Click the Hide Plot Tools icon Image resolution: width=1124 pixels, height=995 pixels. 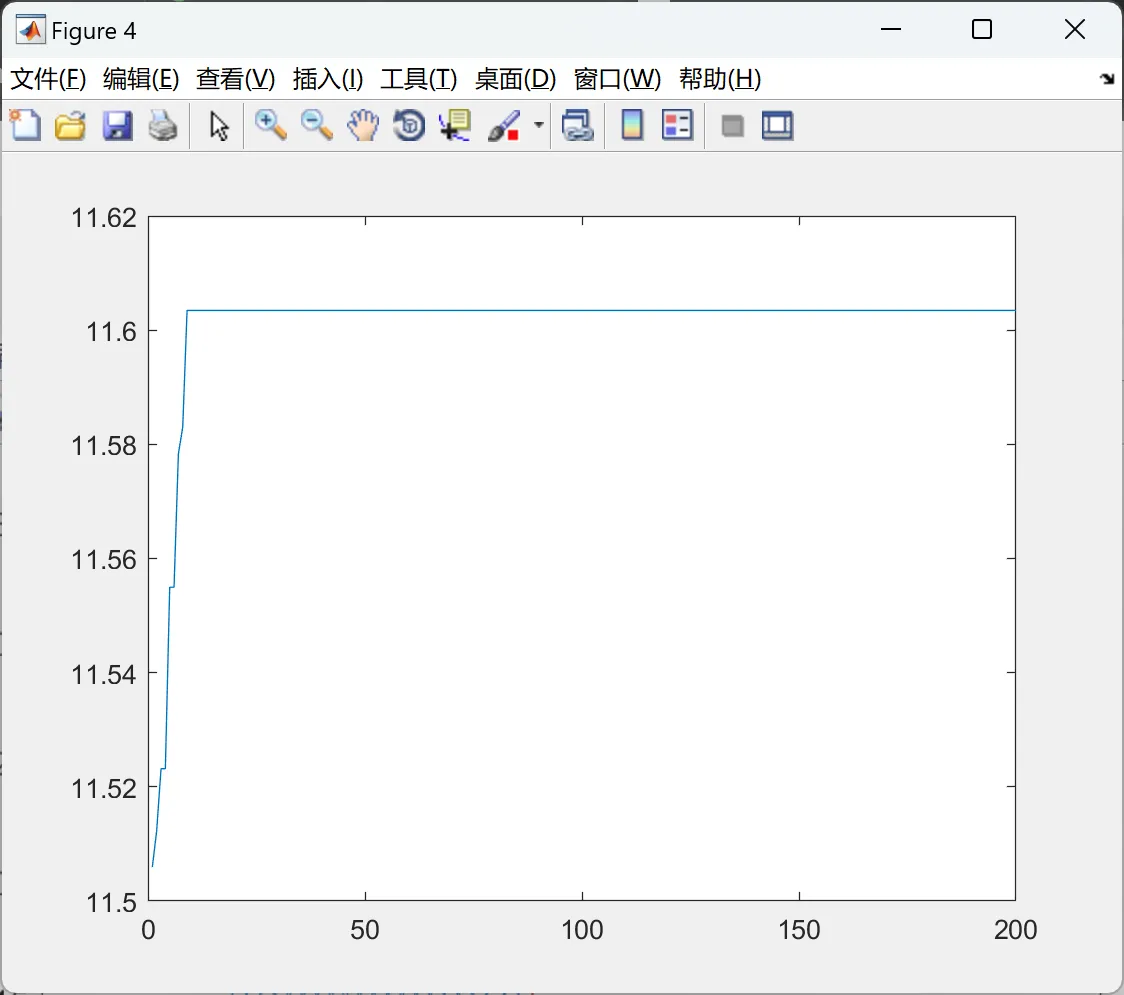point(732,126)
